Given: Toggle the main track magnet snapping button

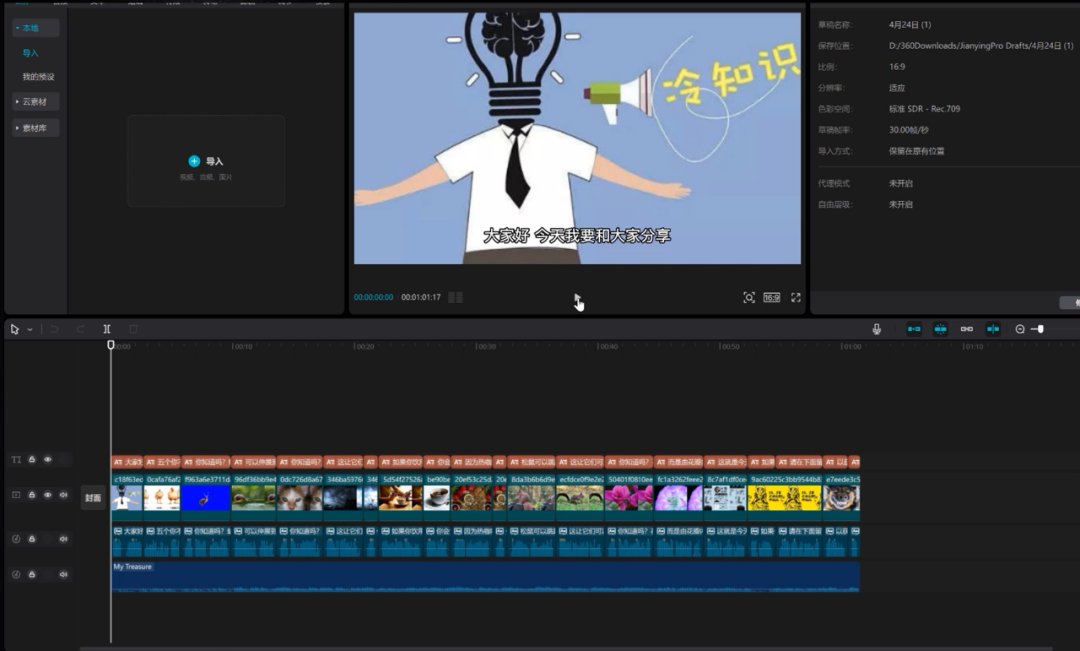Looking at the screenshot, I should (x=914, y=329).
